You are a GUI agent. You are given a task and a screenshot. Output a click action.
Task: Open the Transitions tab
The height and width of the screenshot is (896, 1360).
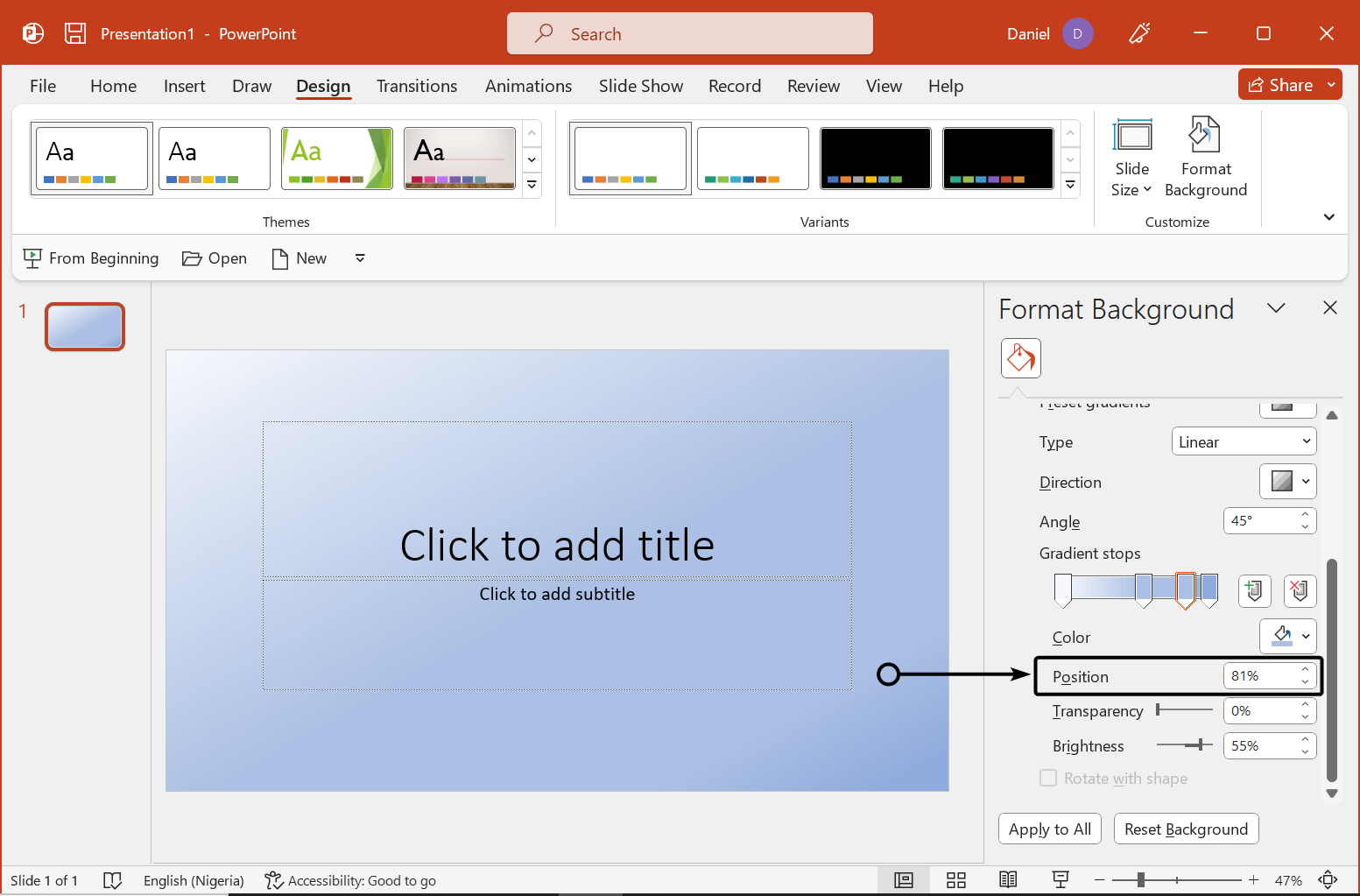(417, 86)
